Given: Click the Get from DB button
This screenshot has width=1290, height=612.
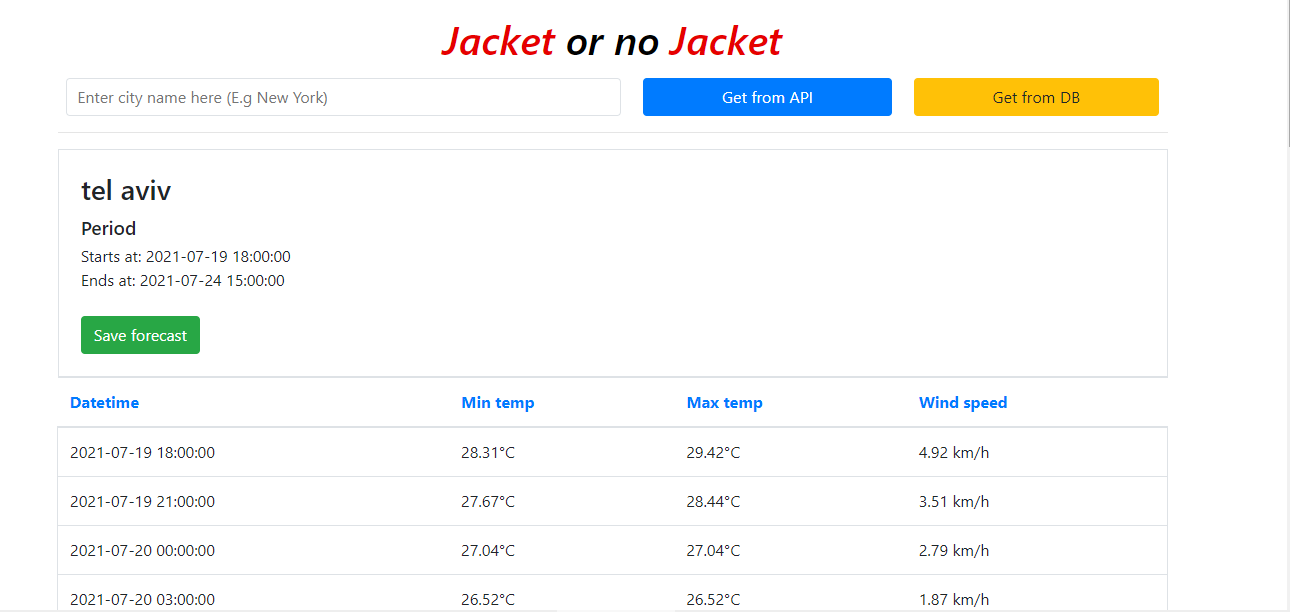Looking at the screenshot, I should pyautogui.click(x=1036, y=97).
